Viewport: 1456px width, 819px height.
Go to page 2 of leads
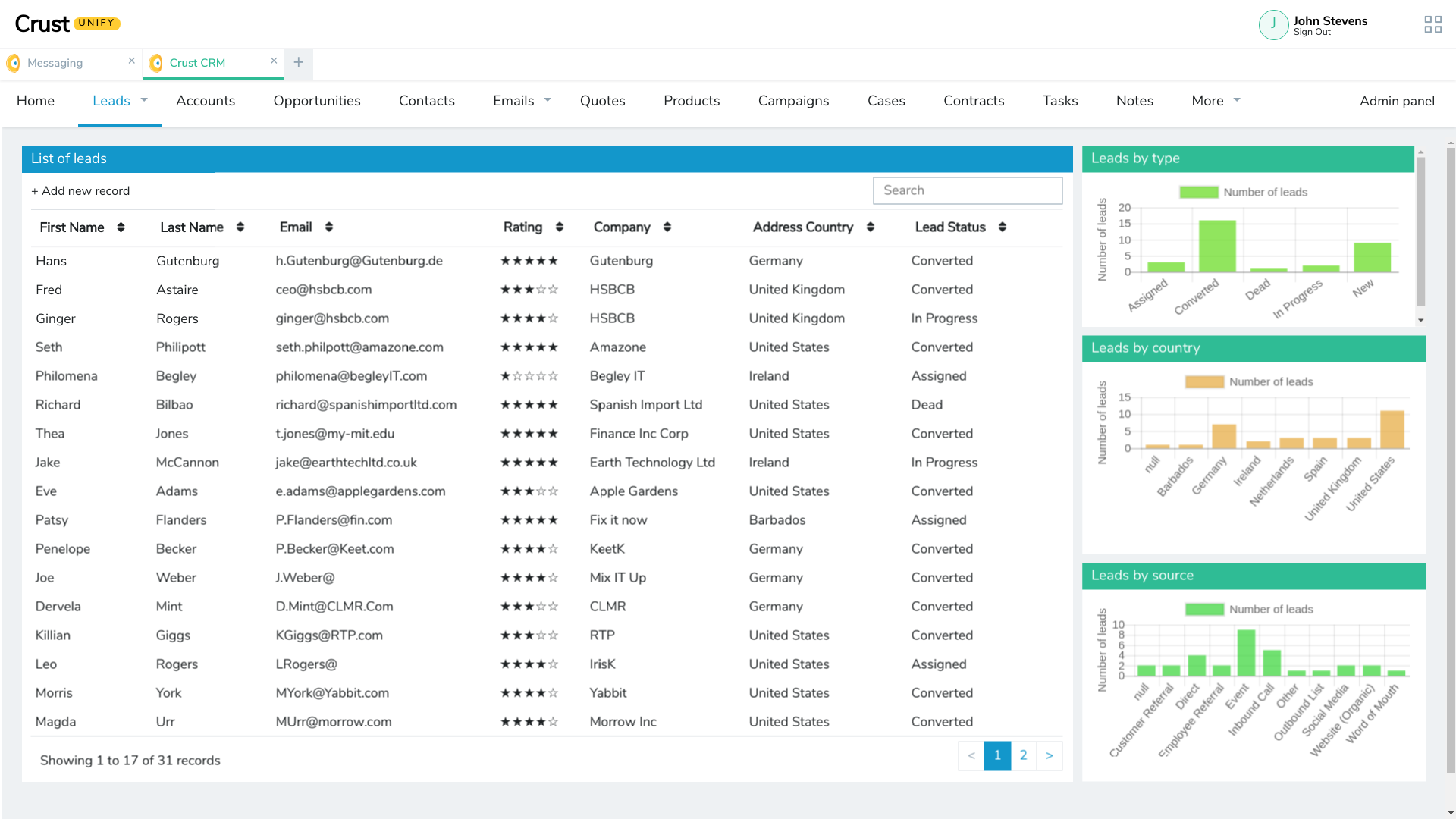point(1023,755)
